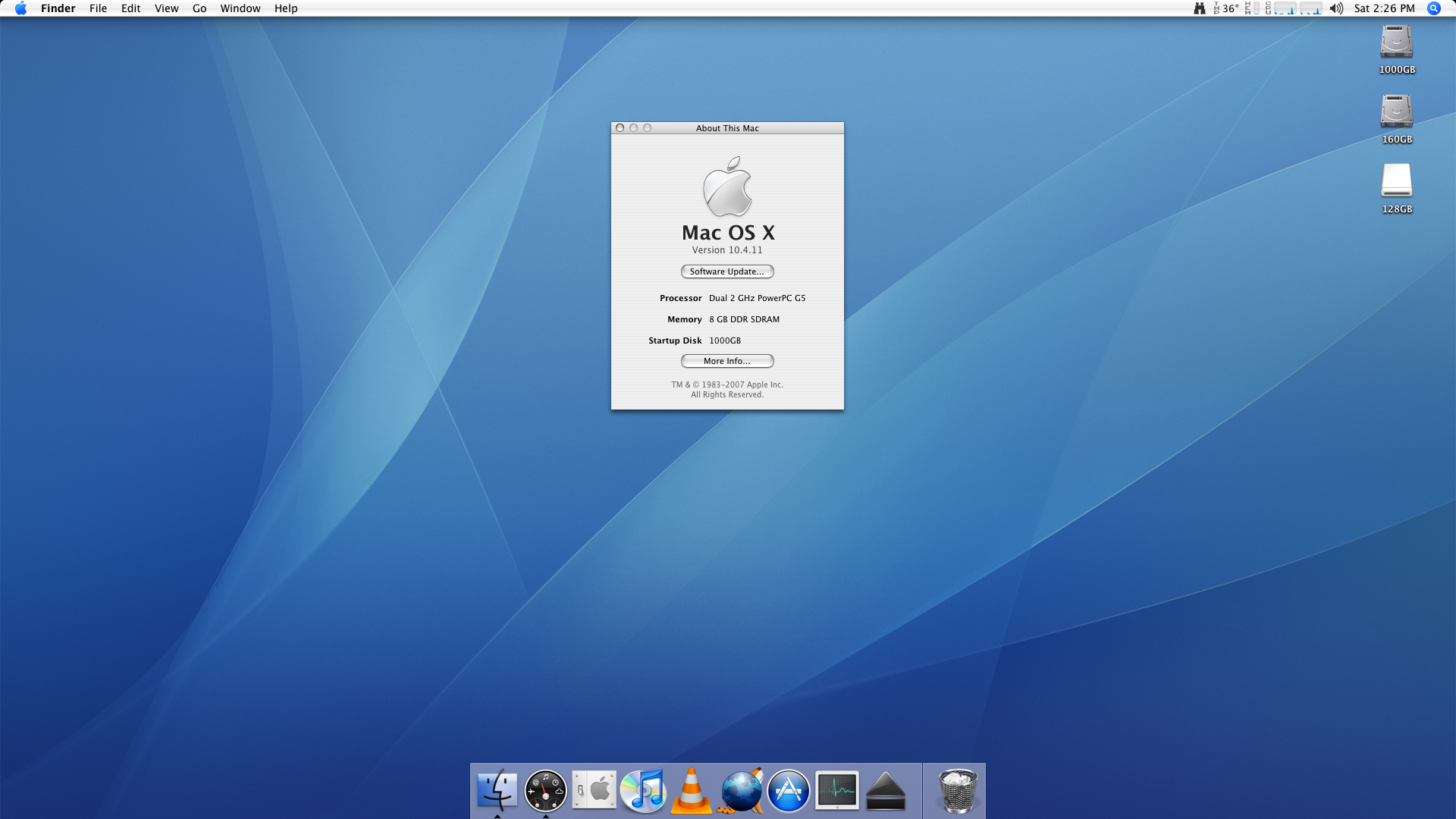The height and width of the screenshot is (819, 1456).
Task: Click the About This Mac title bar
Action: (x=727, y=128)
